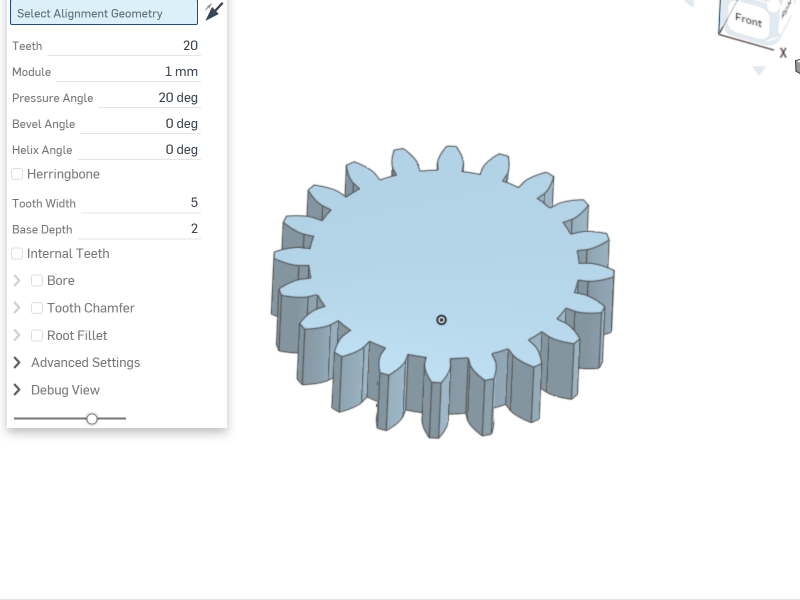Click the gear origin point marker
Screen dimensions: 800x600
441,320
